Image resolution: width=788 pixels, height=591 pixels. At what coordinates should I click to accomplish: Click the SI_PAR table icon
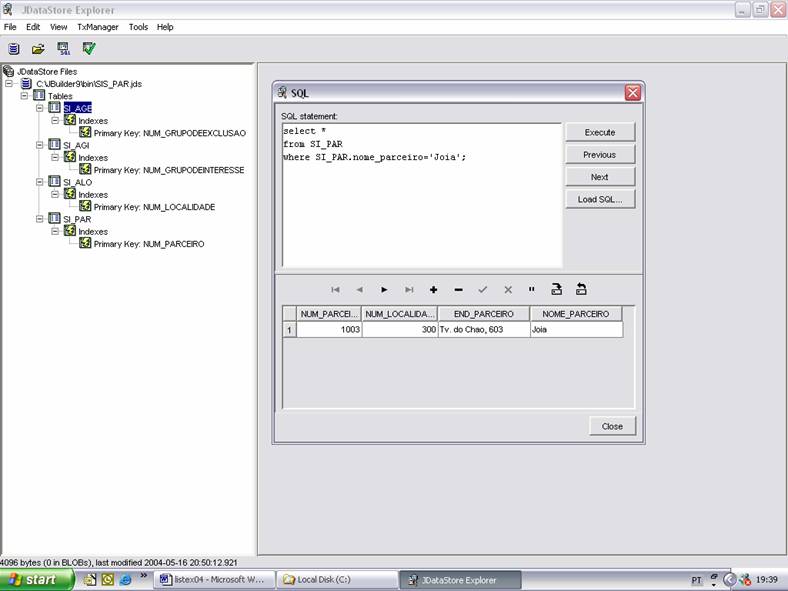54,219
